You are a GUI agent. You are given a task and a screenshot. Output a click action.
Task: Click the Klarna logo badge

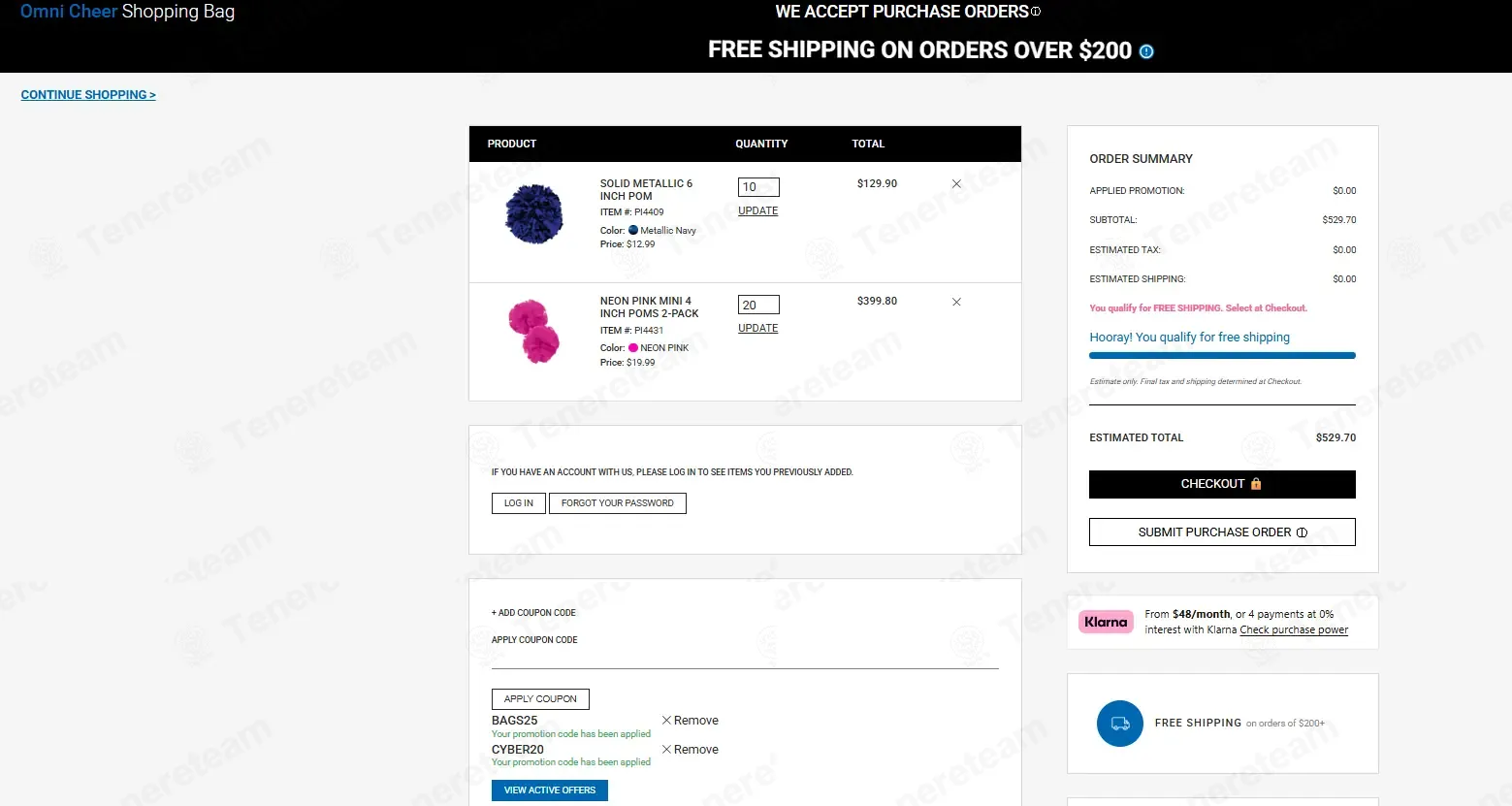tap(1106, 623)
